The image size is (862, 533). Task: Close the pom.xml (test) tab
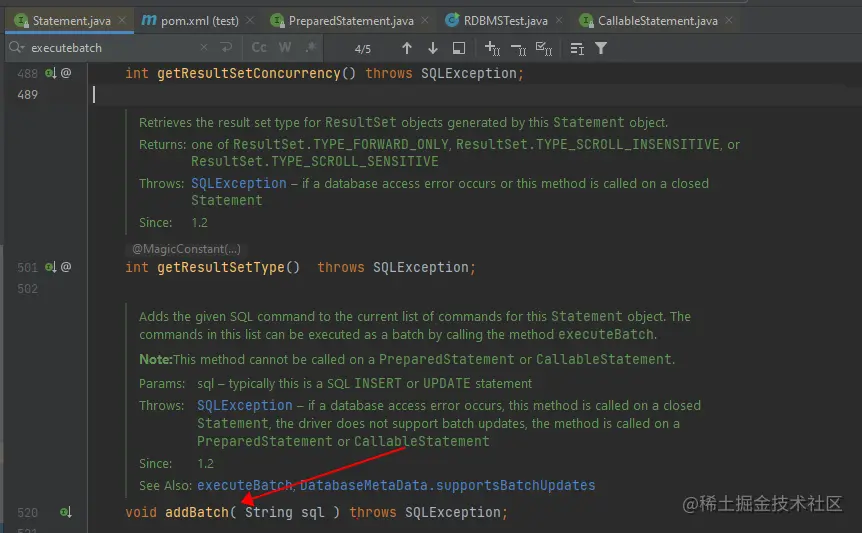(x=250, y=20)
